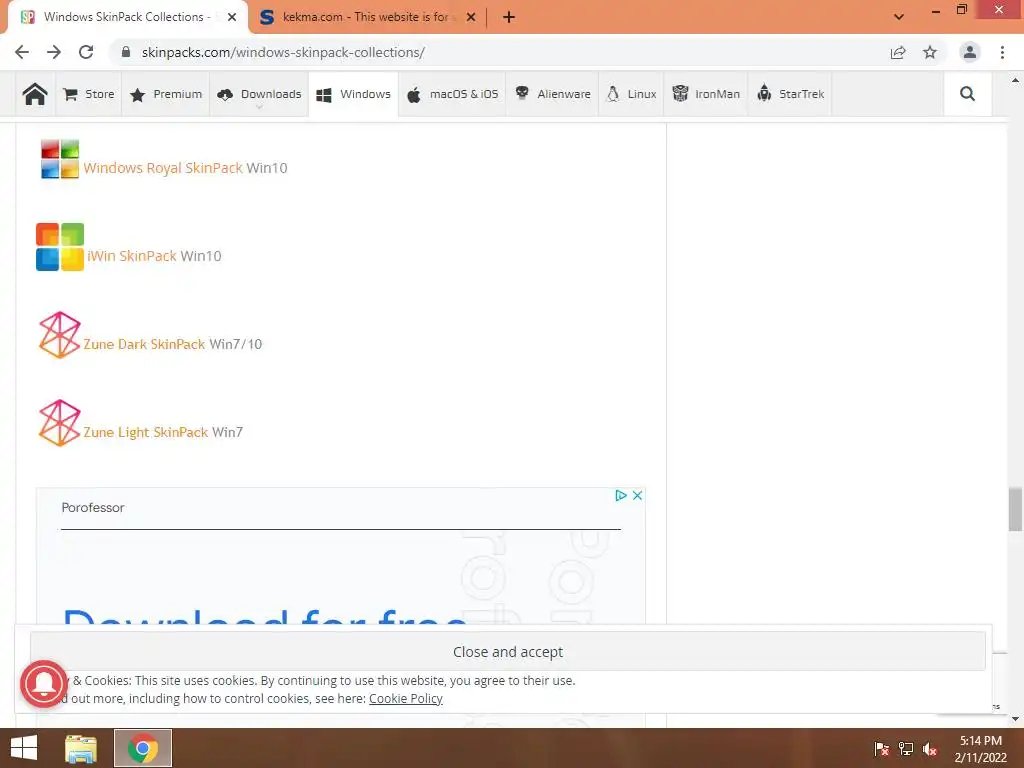Click the page vertical scrollbar thumb
The height and width of the screenshot is (768, 1024).
[x=1015, y=509]
